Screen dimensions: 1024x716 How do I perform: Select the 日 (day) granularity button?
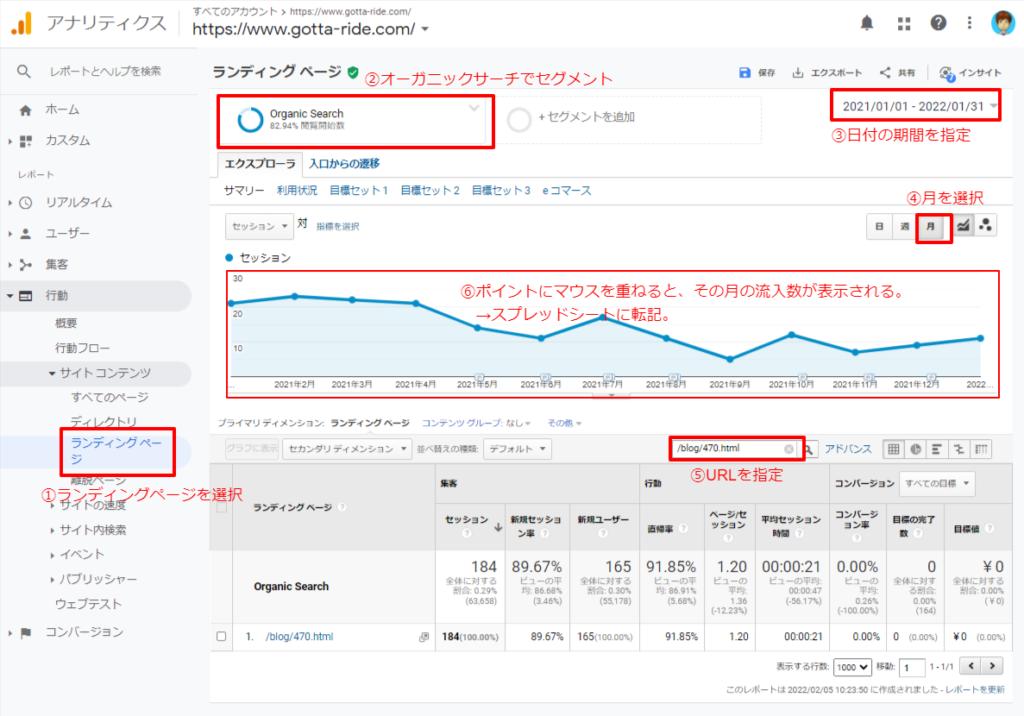pos(879,227)
